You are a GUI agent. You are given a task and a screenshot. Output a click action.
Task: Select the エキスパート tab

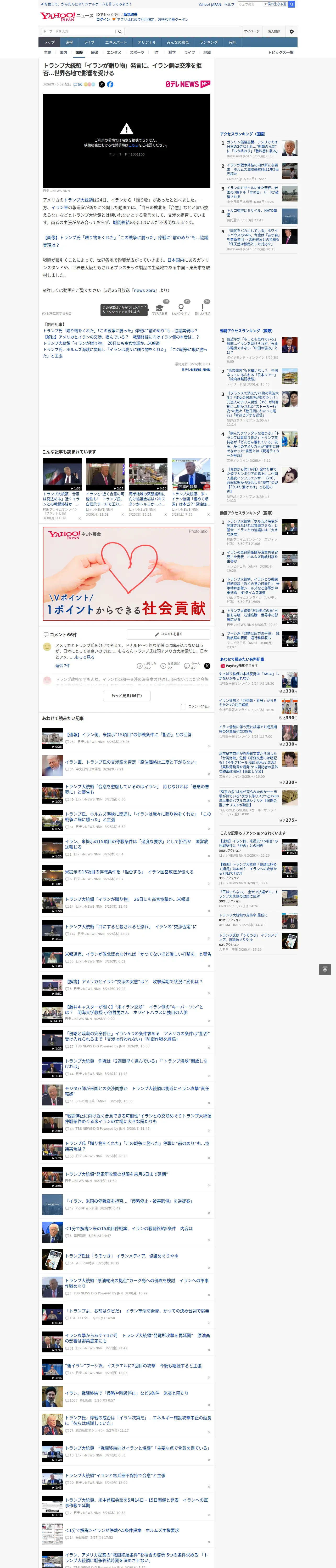pyautogui.click(x=116, y=43)
